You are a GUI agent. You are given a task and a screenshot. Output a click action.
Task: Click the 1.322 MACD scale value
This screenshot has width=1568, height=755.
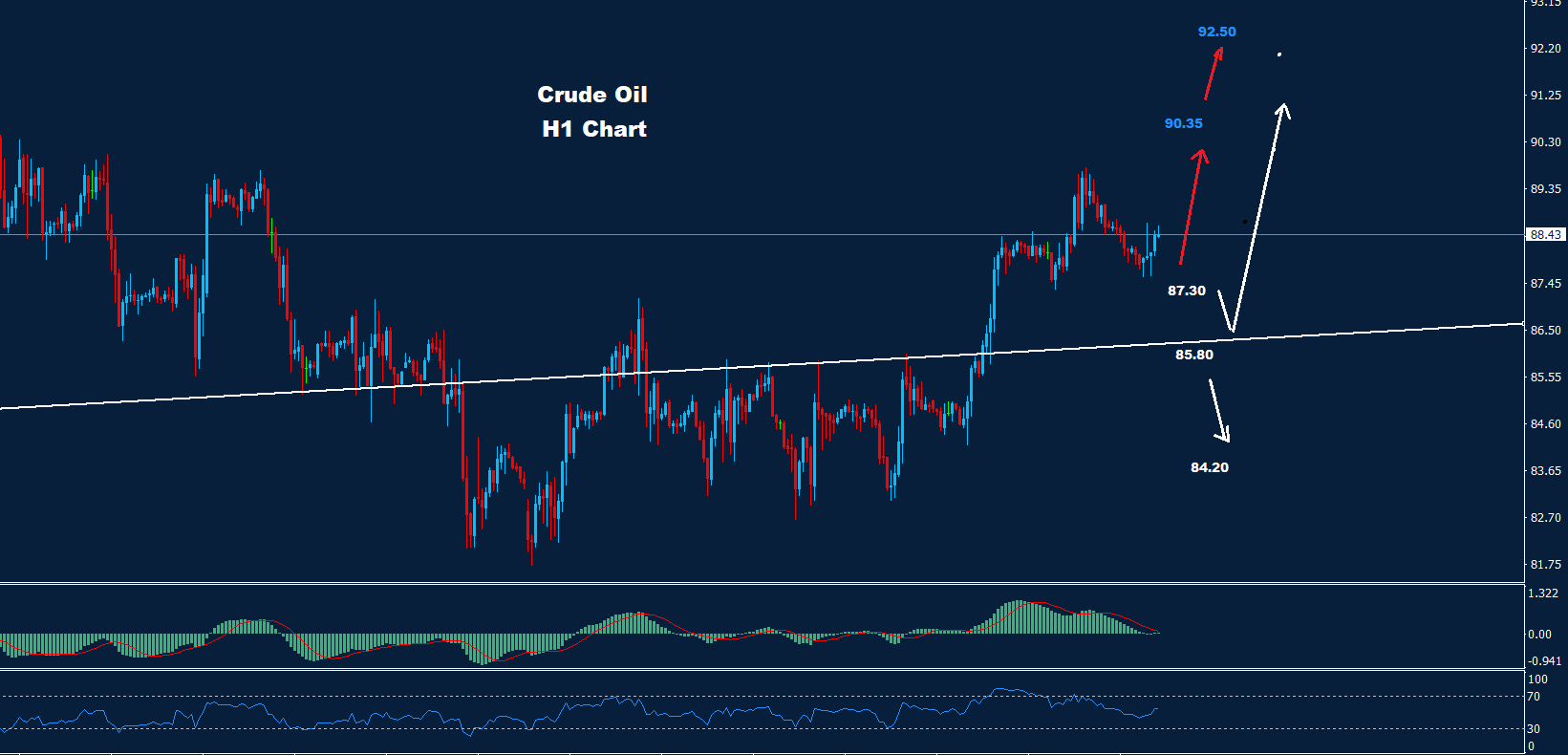[x=1543, y=593]
